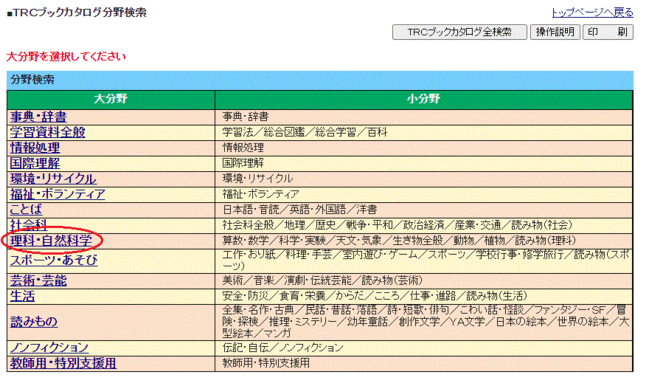
Task: Choose the 読みもの category link
Action: [34, 322]
